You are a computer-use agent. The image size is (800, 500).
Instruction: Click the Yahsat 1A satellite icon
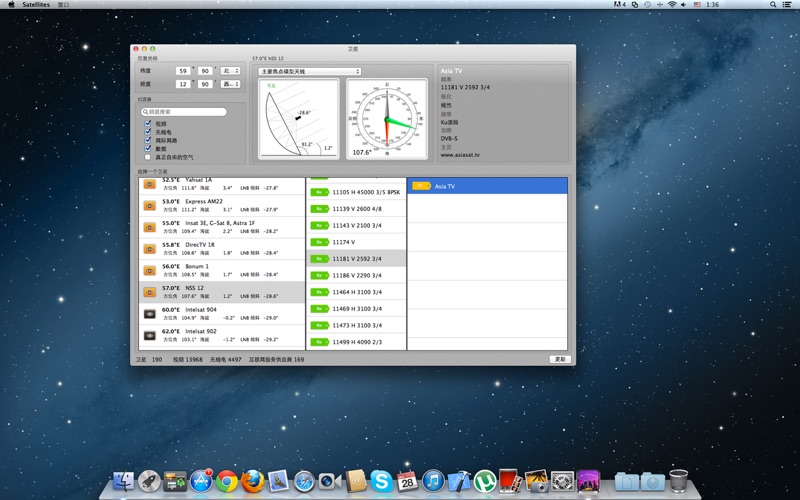pos(149,184)
